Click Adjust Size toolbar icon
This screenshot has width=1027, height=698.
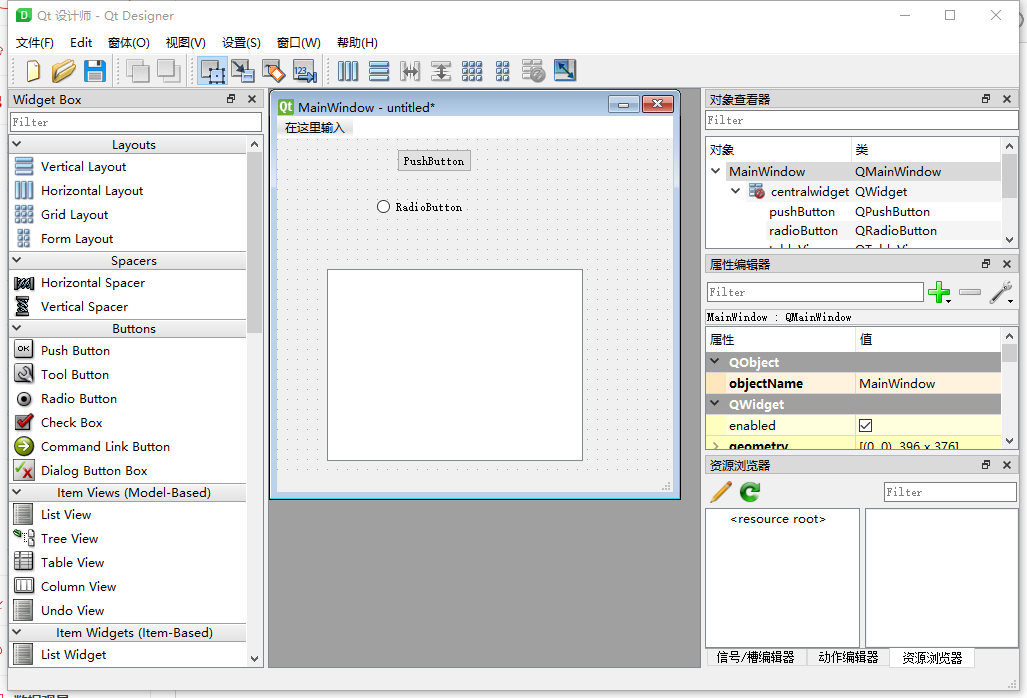565,70
